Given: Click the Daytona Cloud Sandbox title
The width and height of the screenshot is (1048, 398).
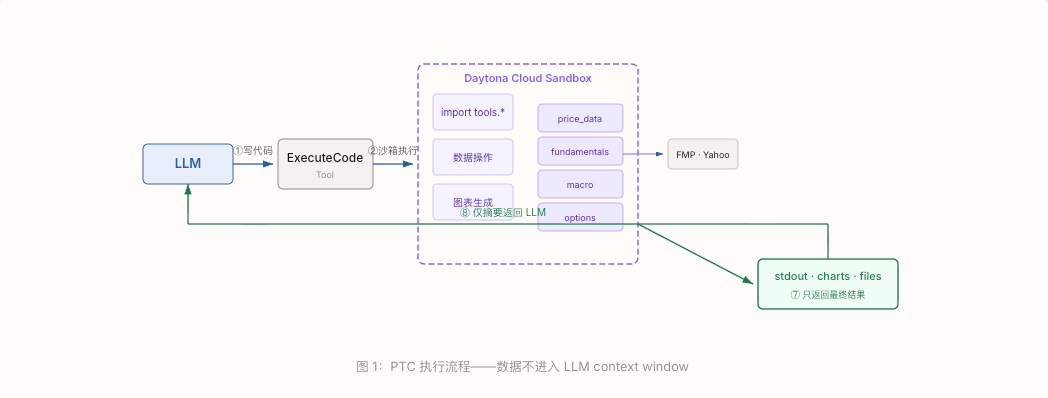Looking at the screenshot, I should pos(528,78).
